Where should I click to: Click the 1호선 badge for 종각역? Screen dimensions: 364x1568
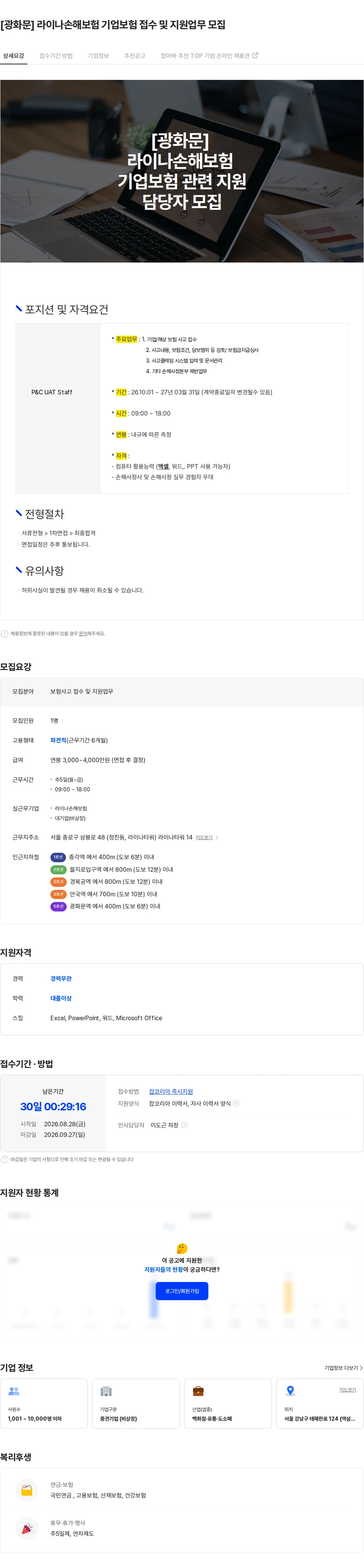(x=58, y=857)
